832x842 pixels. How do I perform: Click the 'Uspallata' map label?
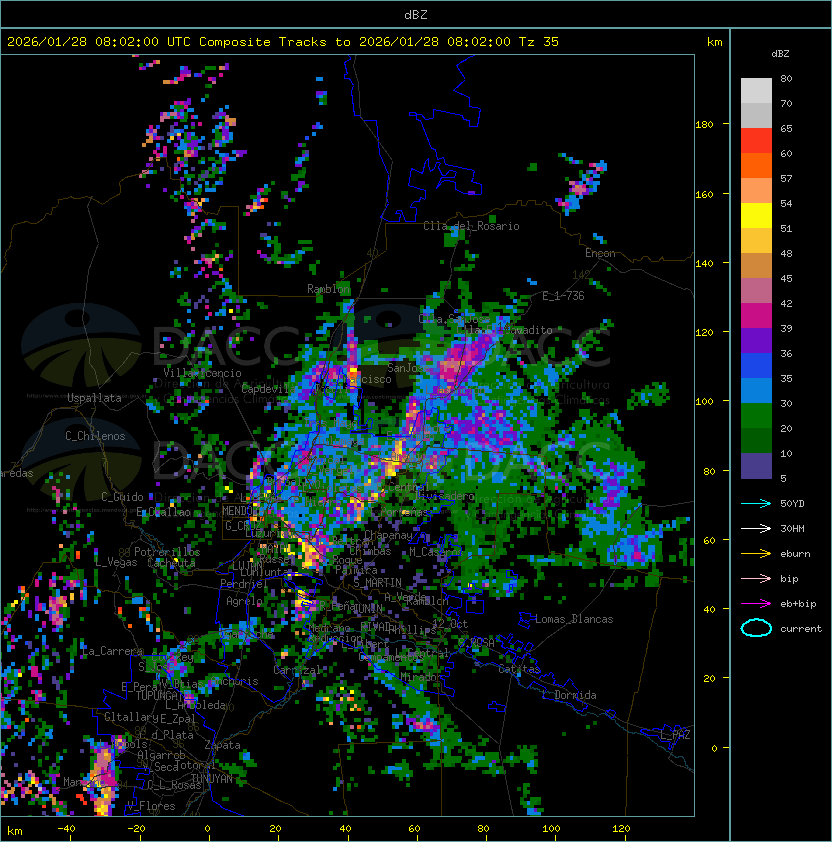(x=94, y=398)
